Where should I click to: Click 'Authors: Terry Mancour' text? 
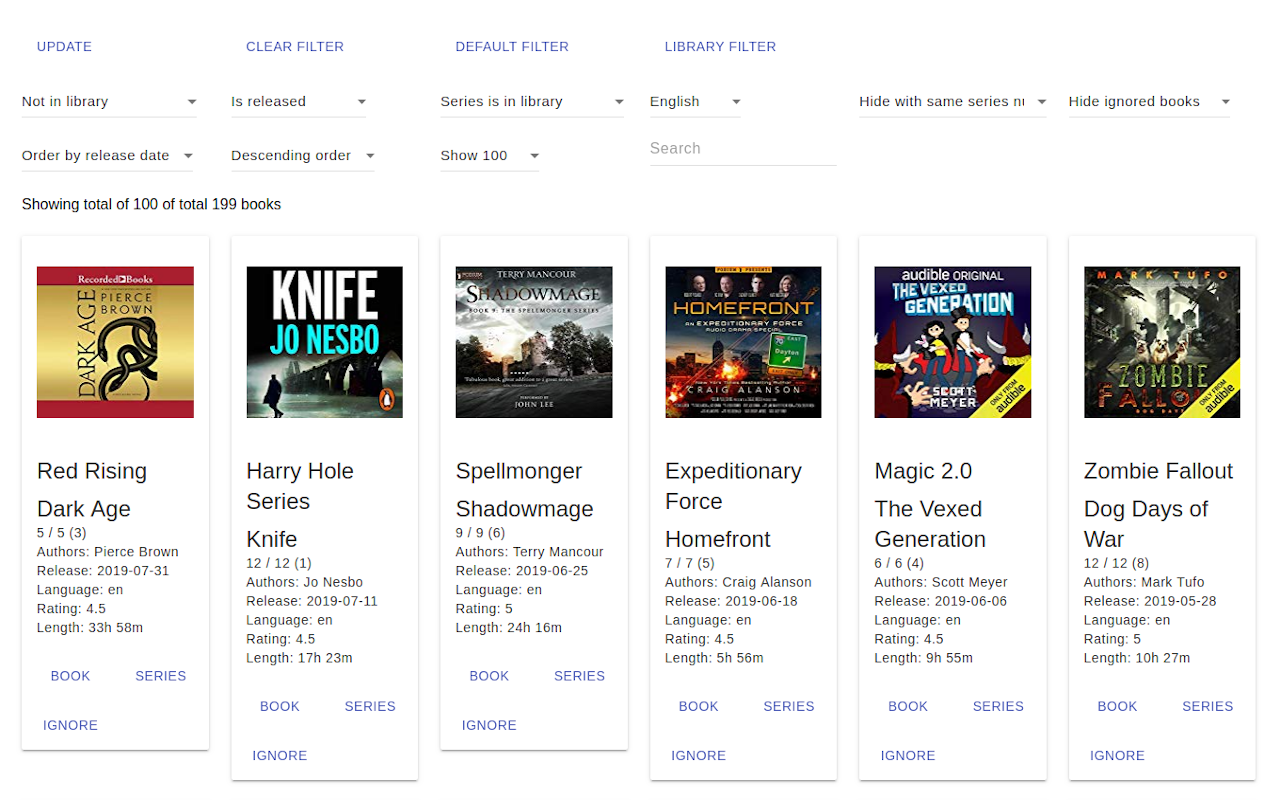point(530,552)
